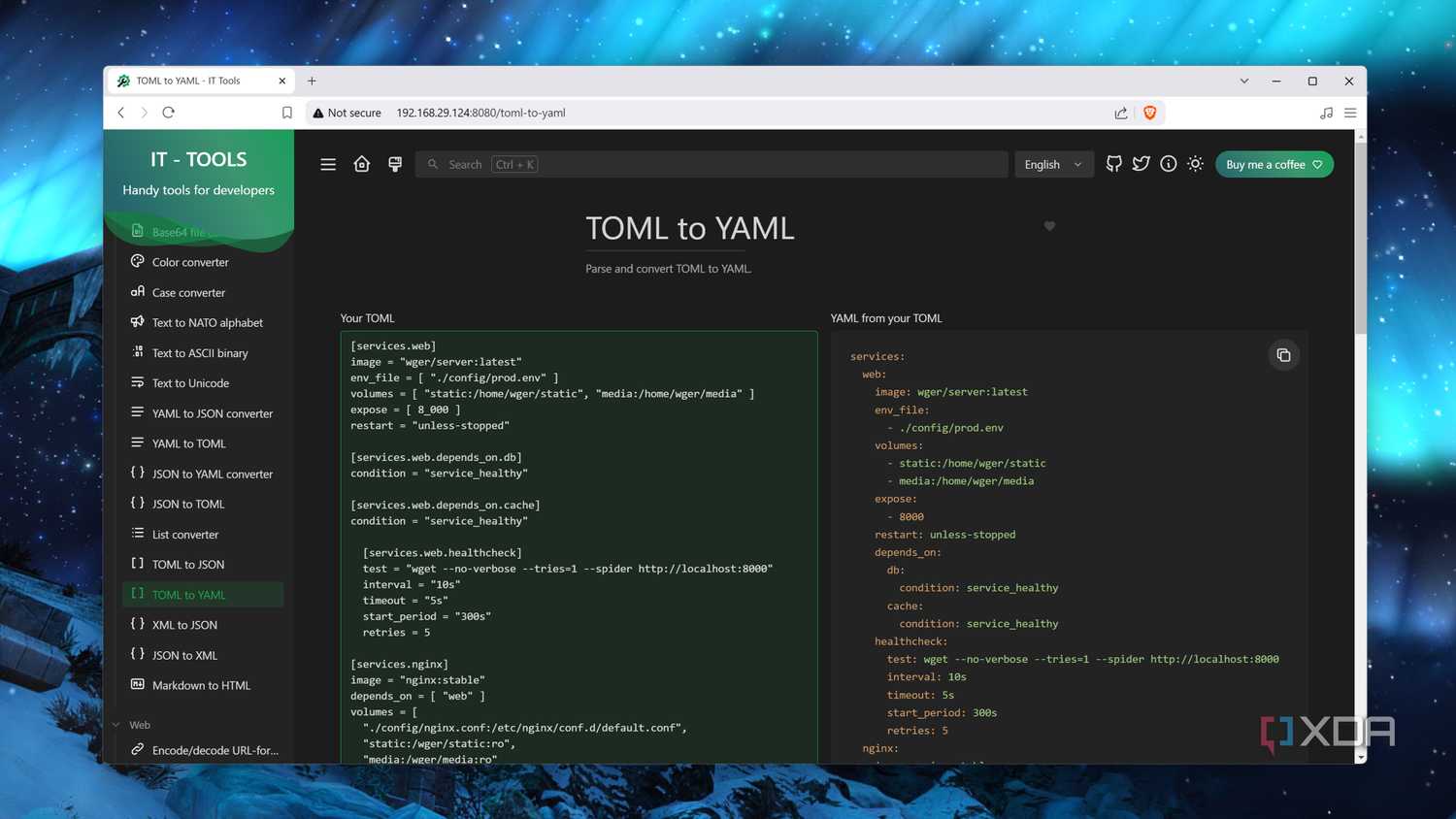Open tab search dropdown chevron
Image resolution: width=1456 pixels, height=819 pixels.
coord(1244,81)
